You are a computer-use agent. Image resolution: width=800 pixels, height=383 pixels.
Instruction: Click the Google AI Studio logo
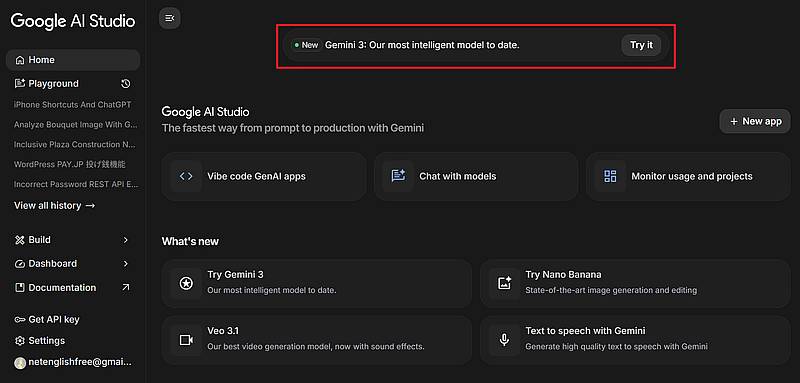(x=73, y=21)
